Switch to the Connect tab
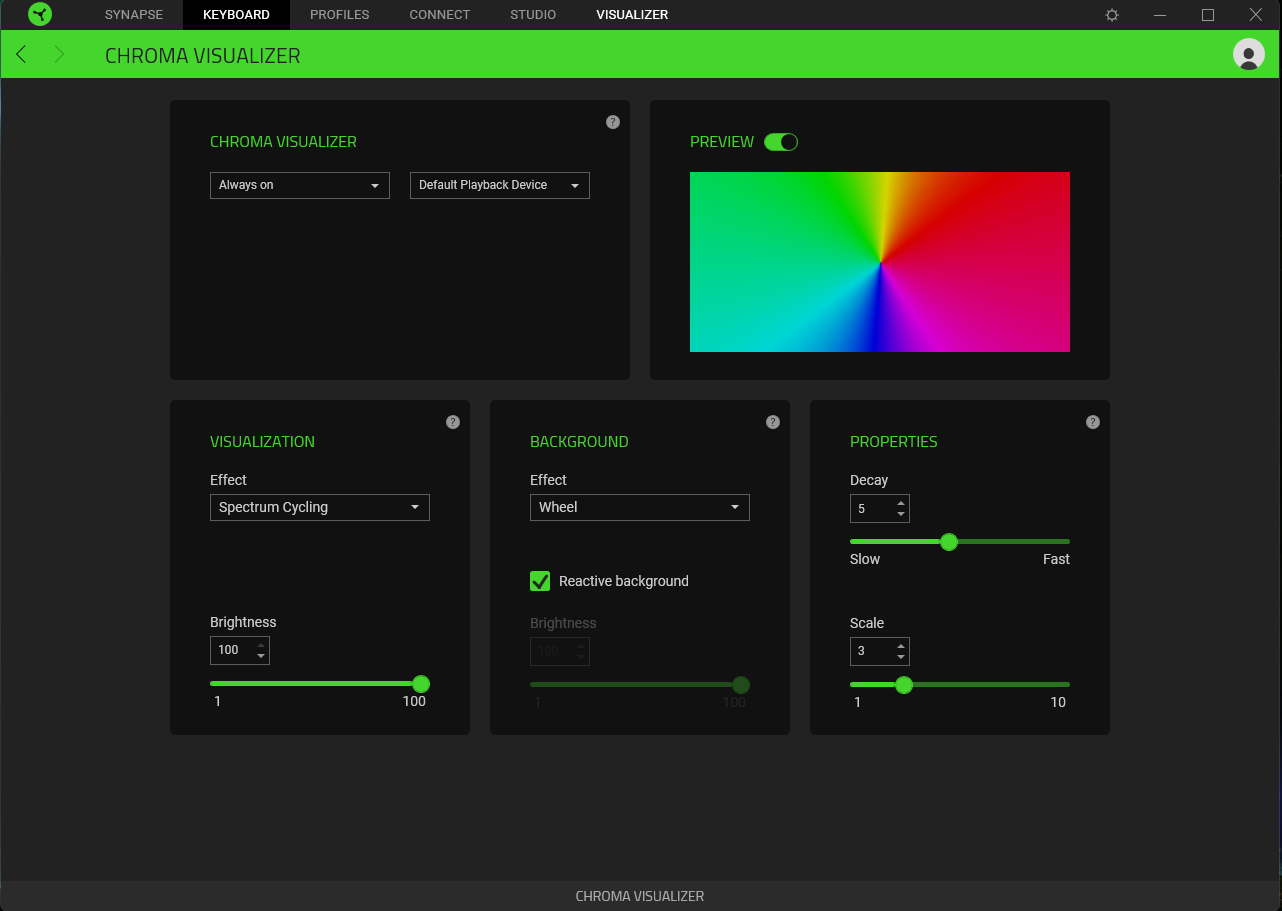Viewport: 1282px width, 911px height. pyautogui.click(x=440, y=15)
